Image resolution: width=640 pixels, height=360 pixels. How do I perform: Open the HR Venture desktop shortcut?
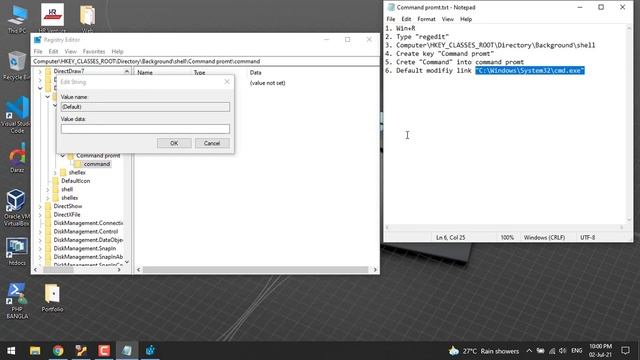click(x=52, y=17)
